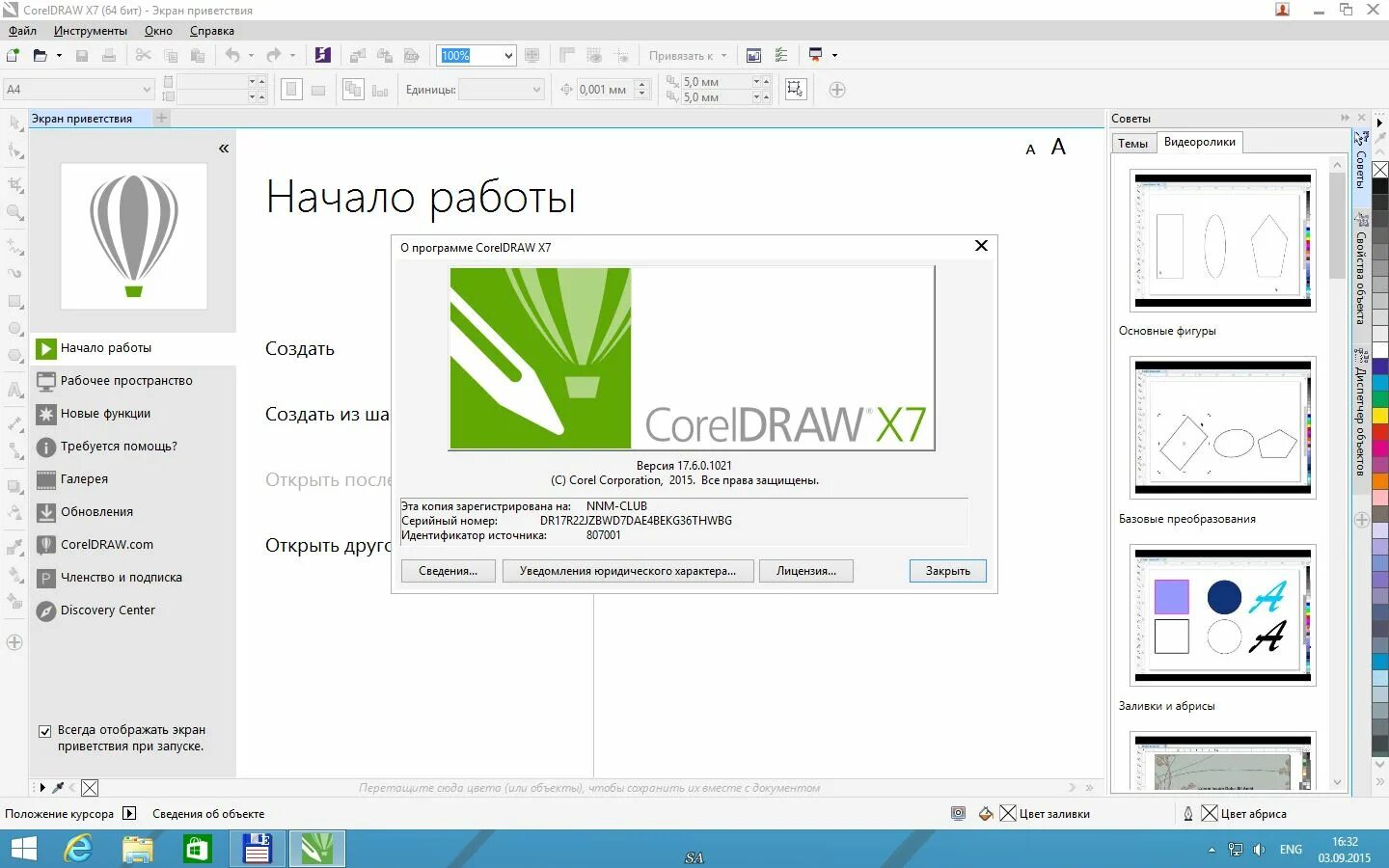Click 'Уведомления юридического характера...' button

tap(627, 571)
